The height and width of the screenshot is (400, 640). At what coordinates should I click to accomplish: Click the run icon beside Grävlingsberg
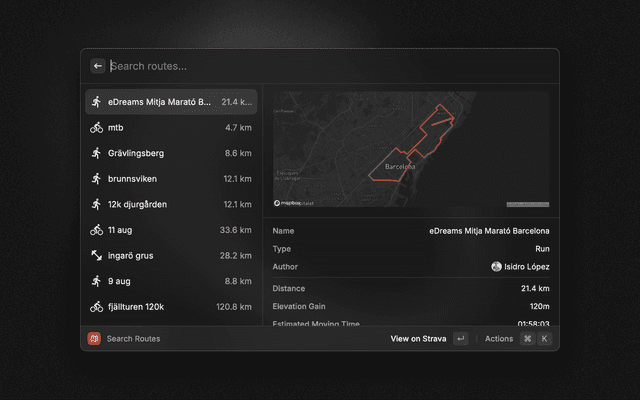coord(96,153)
